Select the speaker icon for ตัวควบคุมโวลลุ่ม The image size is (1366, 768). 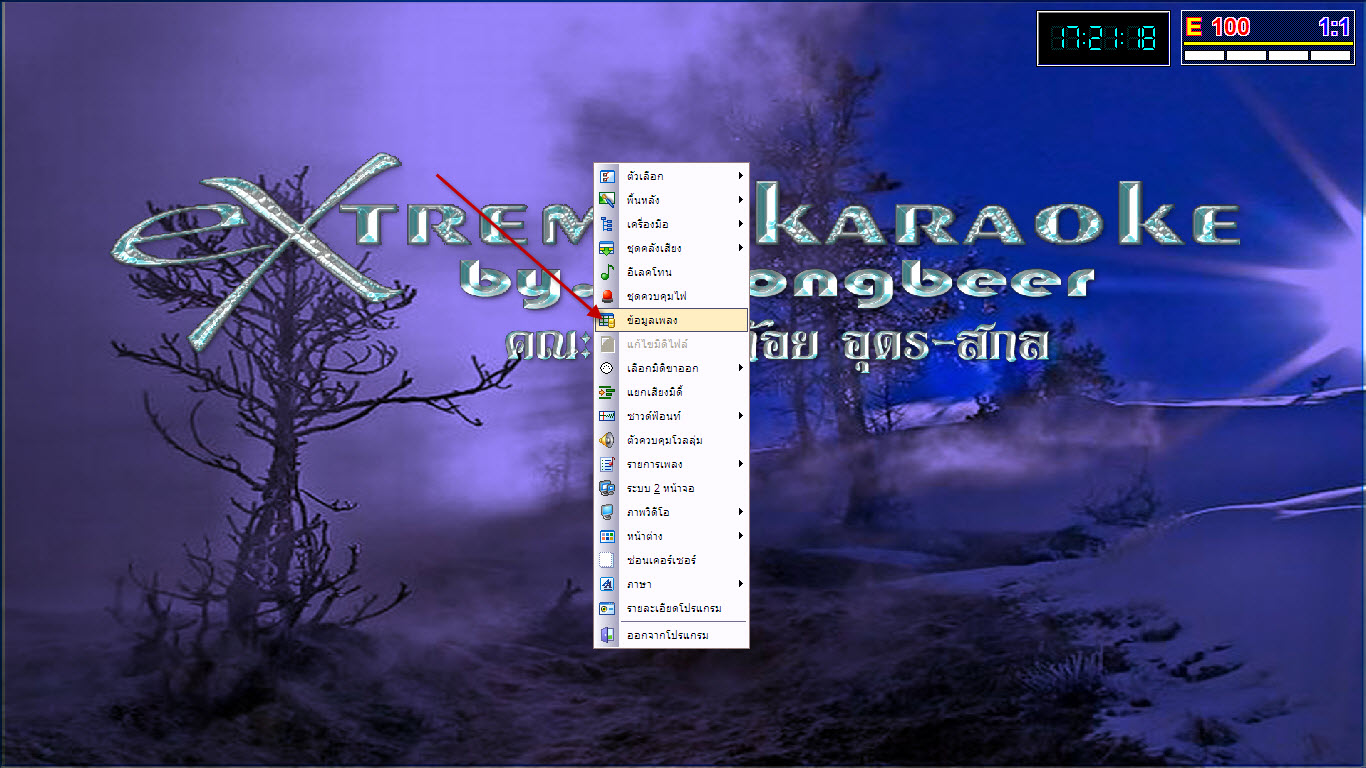click(607, 440)
